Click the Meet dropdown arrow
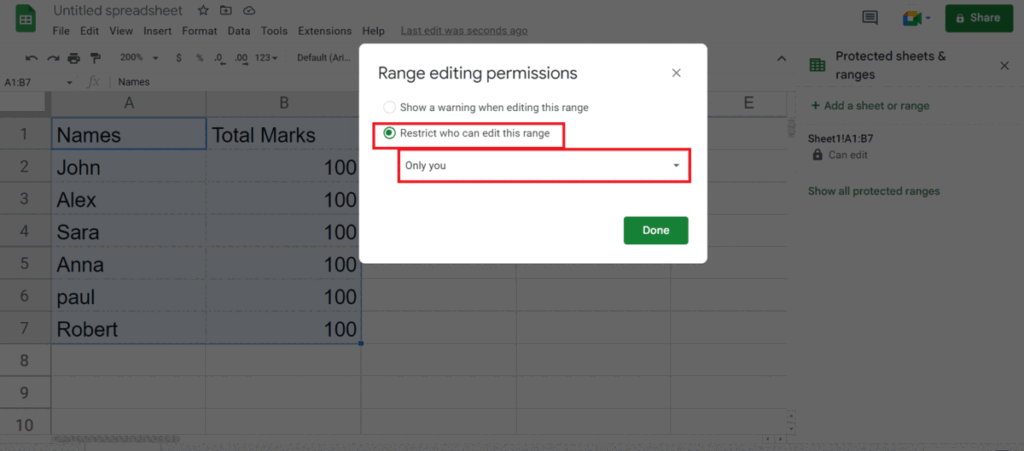 click(927, 18)
